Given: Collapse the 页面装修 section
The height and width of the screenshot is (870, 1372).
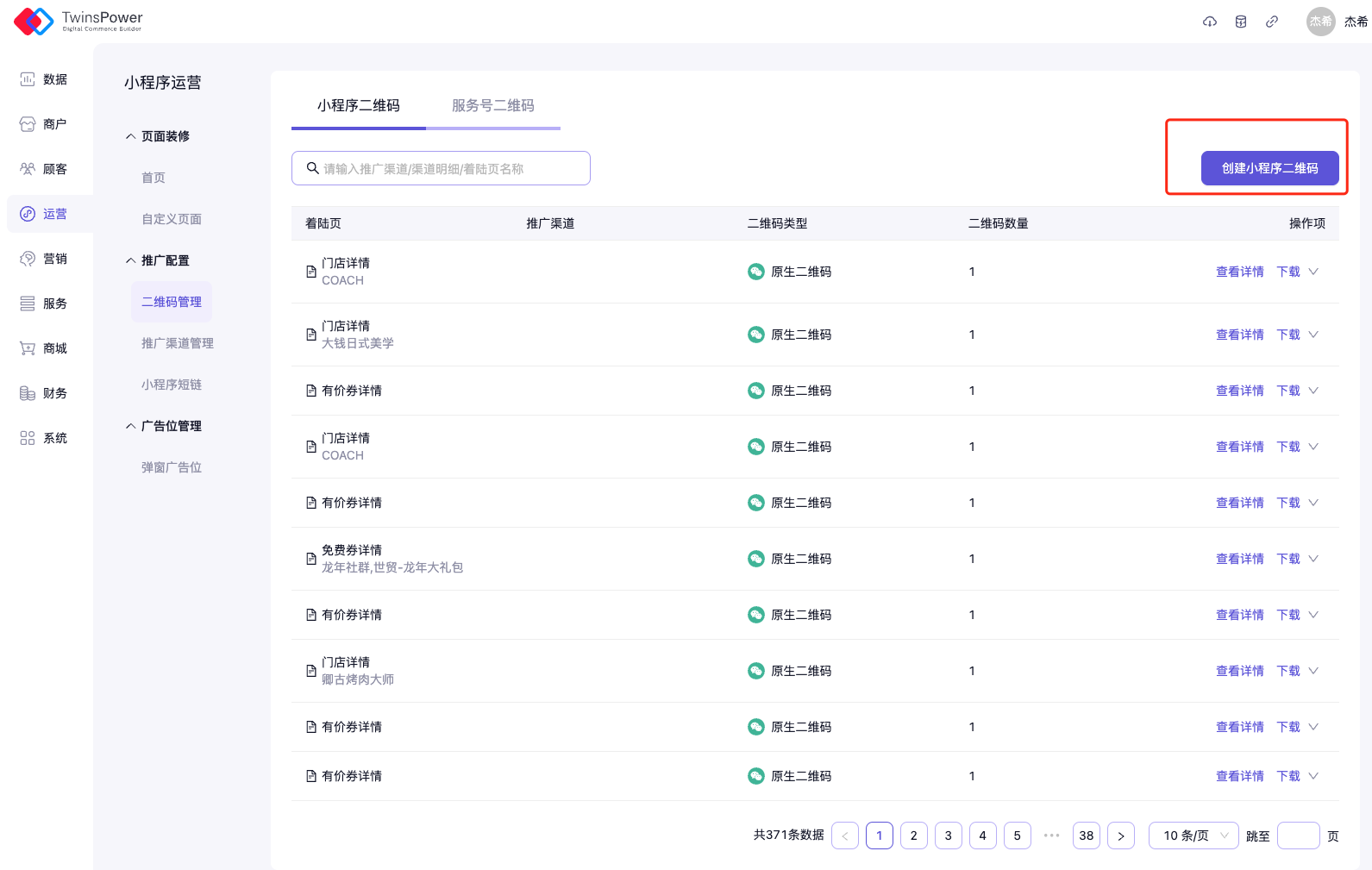Looking at the screenshot, I should point(131,136).
